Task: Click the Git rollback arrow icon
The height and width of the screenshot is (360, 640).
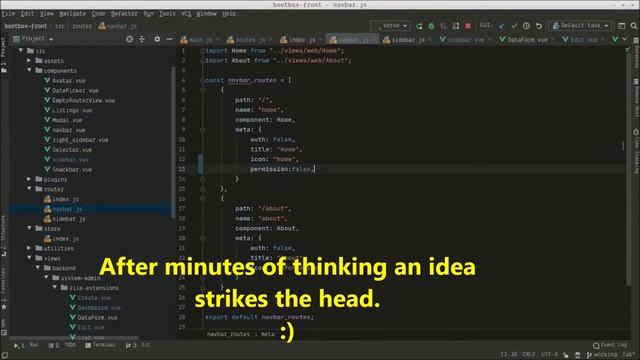Action: click(x=539, y=26)
